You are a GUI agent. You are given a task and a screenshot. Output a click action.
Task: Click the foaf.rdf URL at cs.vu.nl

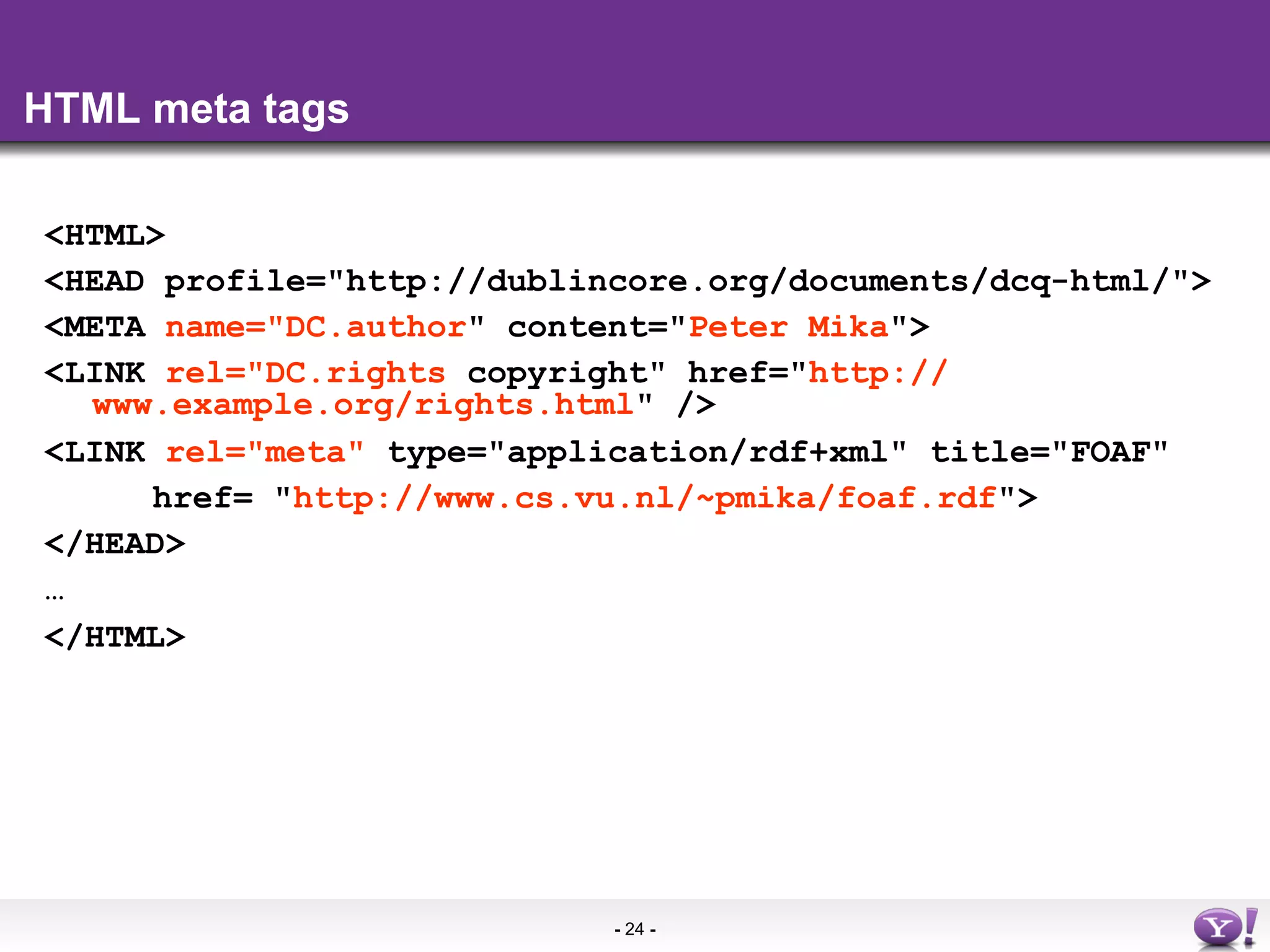(644, 498)
